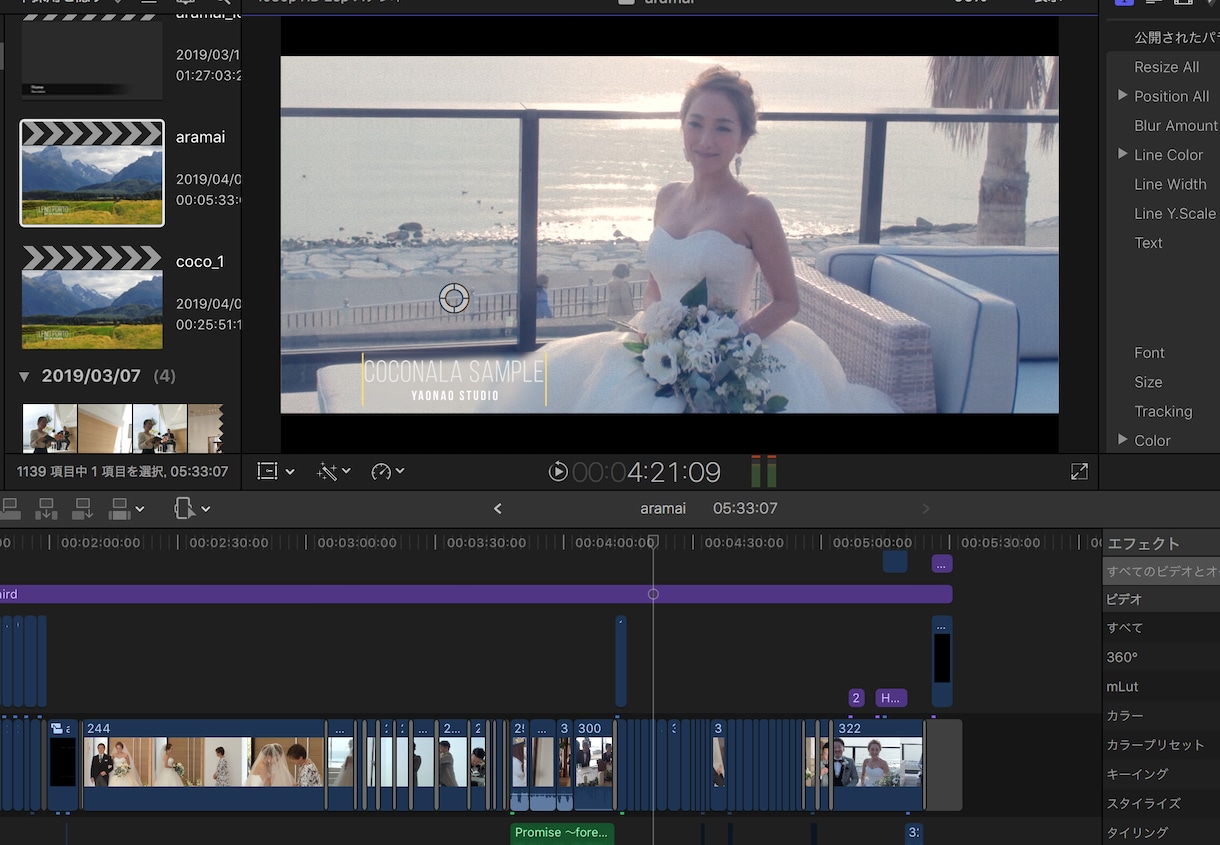The image size is (1220, 845).
Task: Open the tool selector dropdown arrow
Action: click(x=205, y=509)
